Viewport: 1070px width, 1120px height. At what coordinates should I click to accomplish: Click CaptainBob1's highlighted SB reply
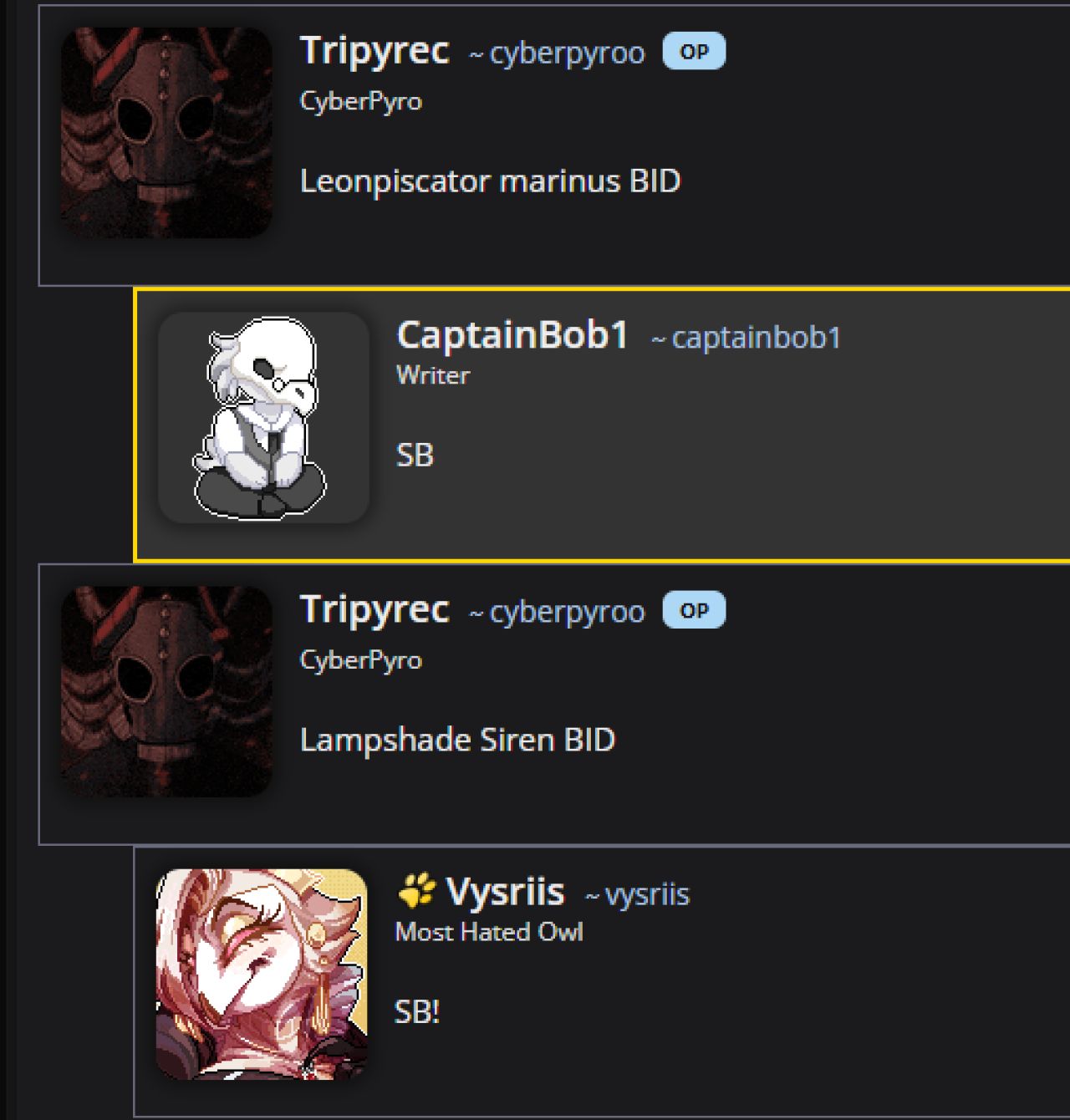click(415, 456)
